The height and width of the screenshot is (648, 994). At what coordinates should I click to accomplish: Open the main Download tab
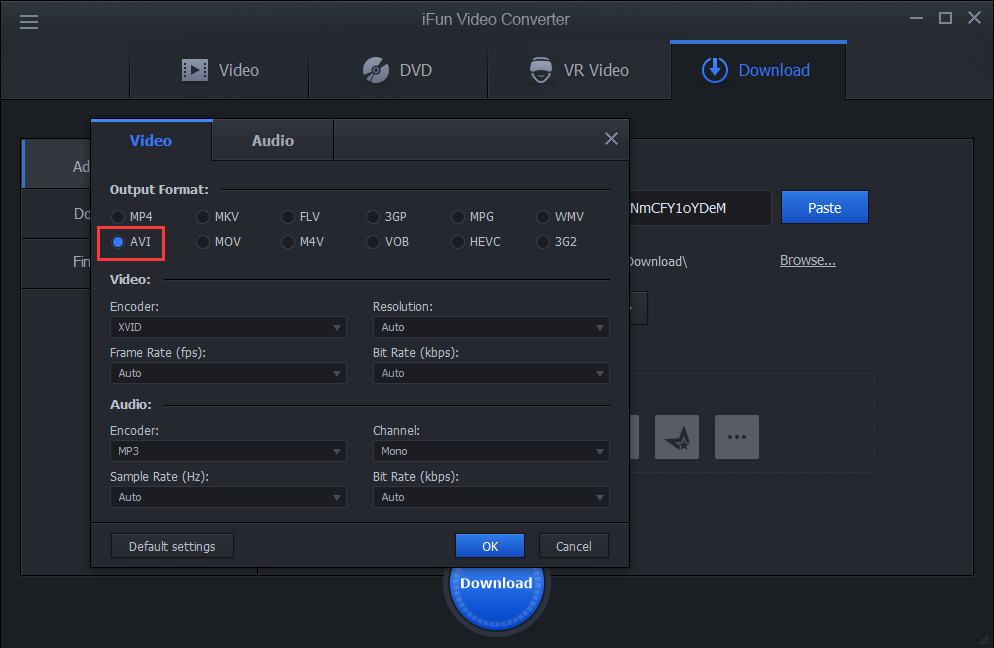tap(758, 70)
